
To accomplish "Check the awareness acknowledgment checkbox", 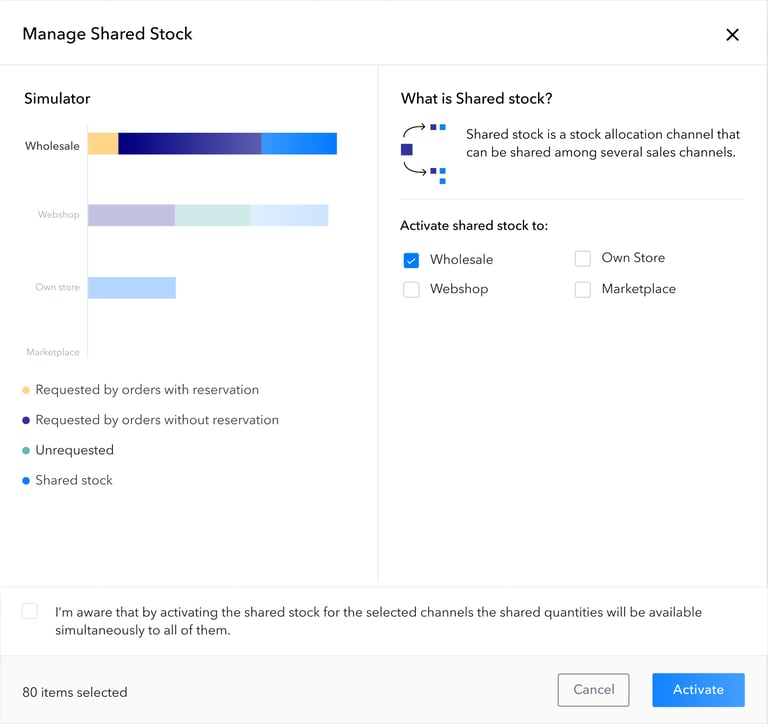I will pyautogui.click(x=30, y=611).
